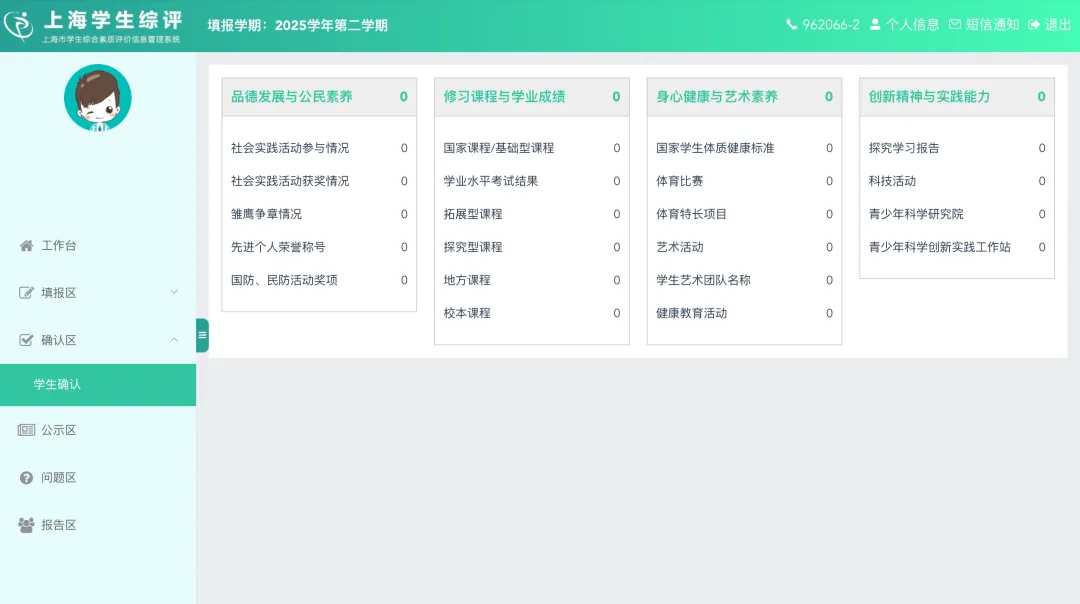Select the 体育特长项目 row
Viewport: 1080px width, 604px height.
745,214
